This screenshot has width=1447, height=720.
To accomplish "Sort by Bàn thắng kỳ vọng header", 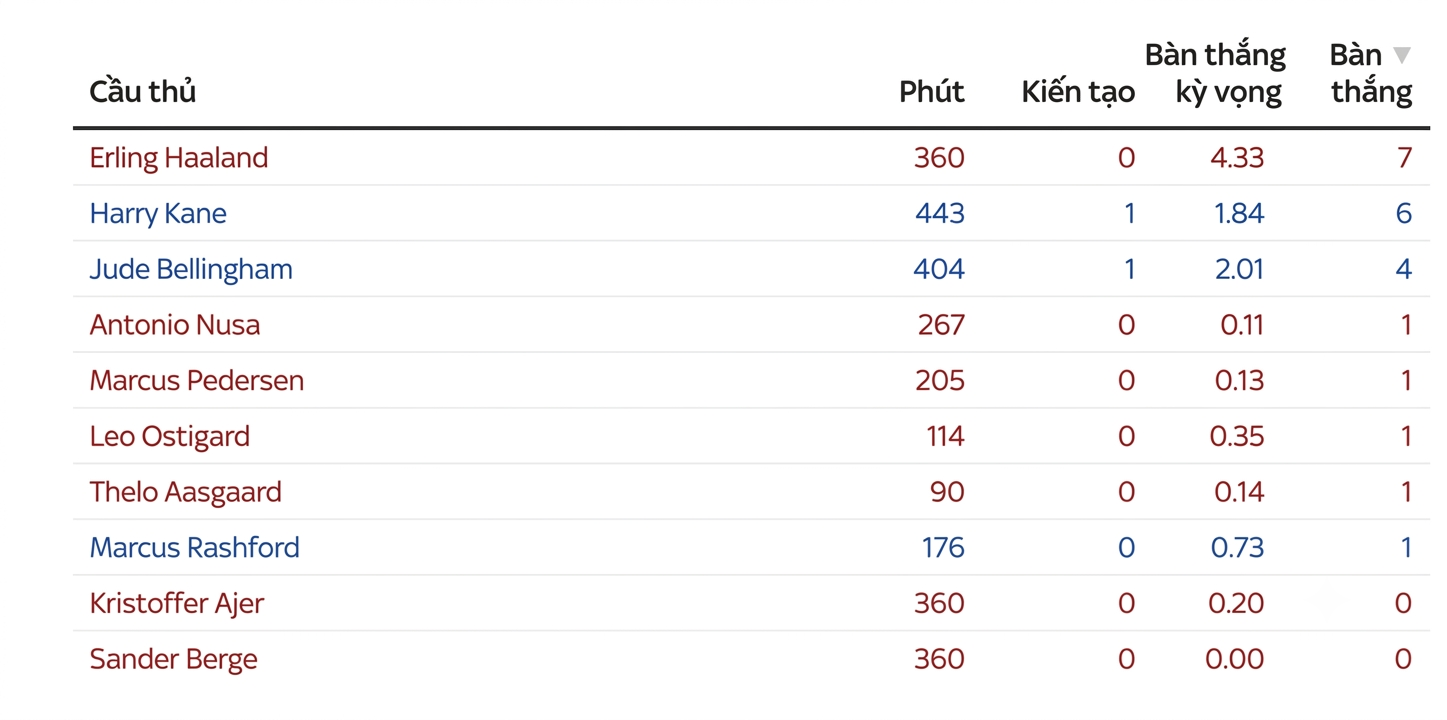I will click(x=1215, y=73).
